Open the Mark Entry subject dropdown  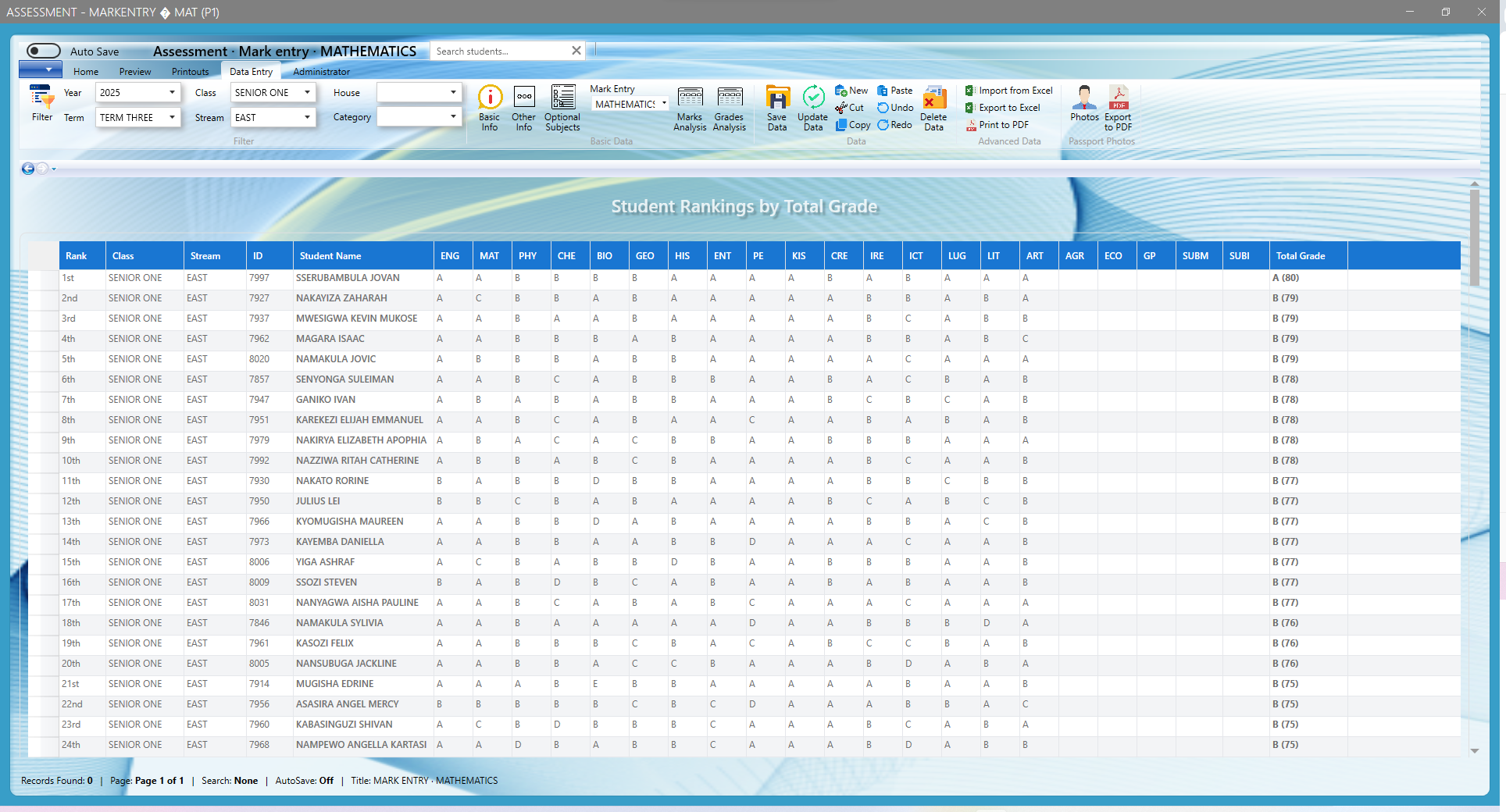click(x=664, y=104)
